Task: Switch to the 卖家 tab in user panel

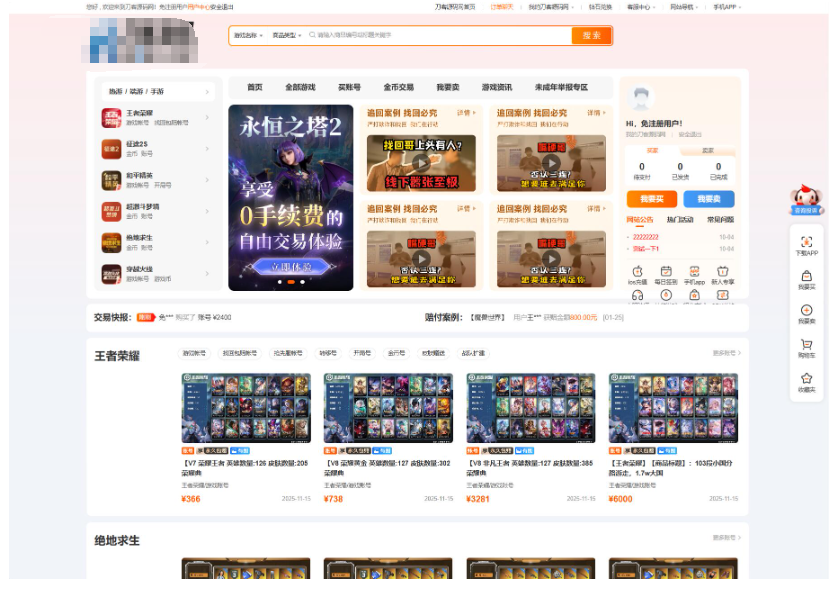Action: coord(710,150)
